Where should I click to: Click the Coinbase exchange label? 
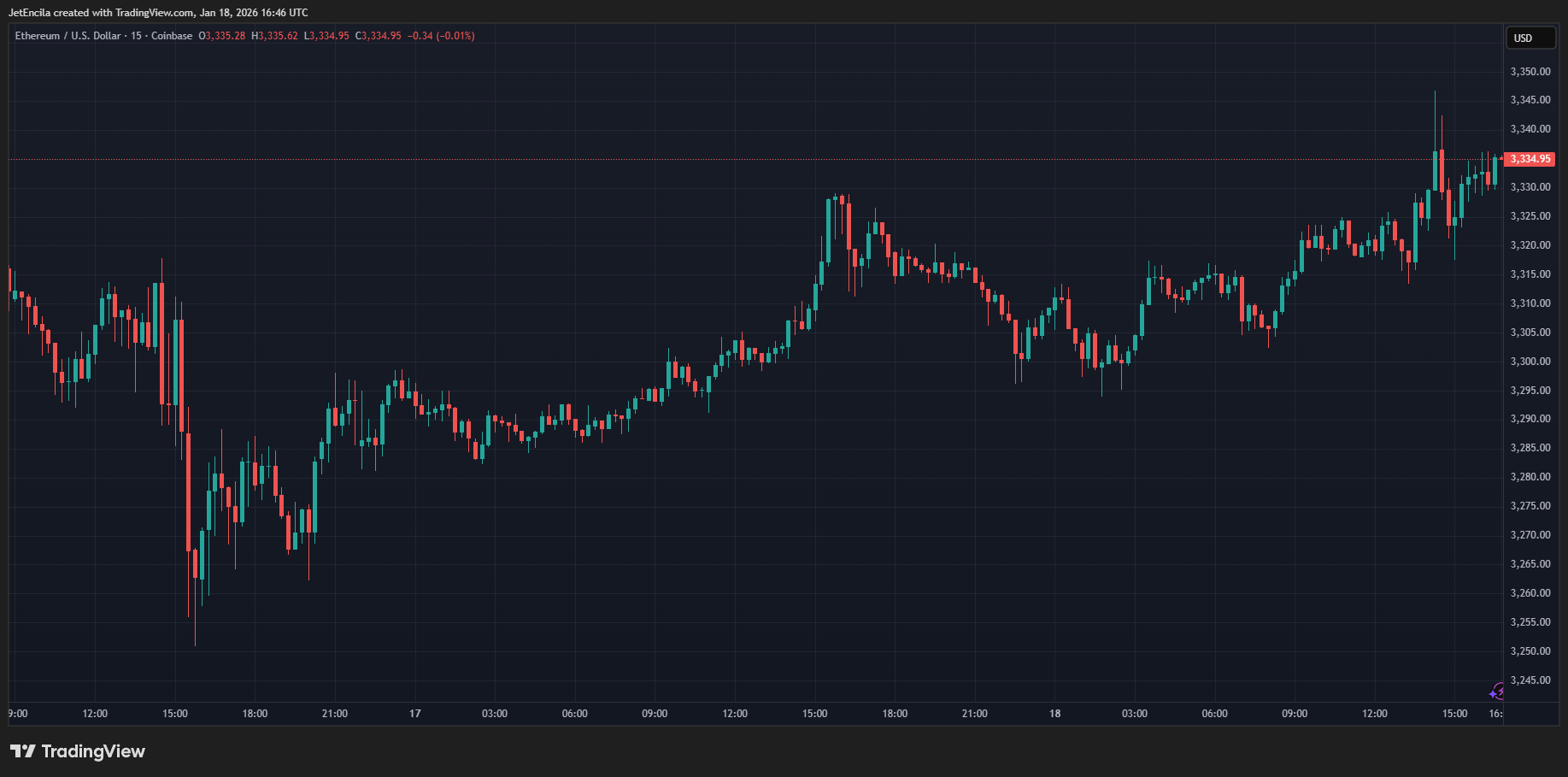point(172,36)
